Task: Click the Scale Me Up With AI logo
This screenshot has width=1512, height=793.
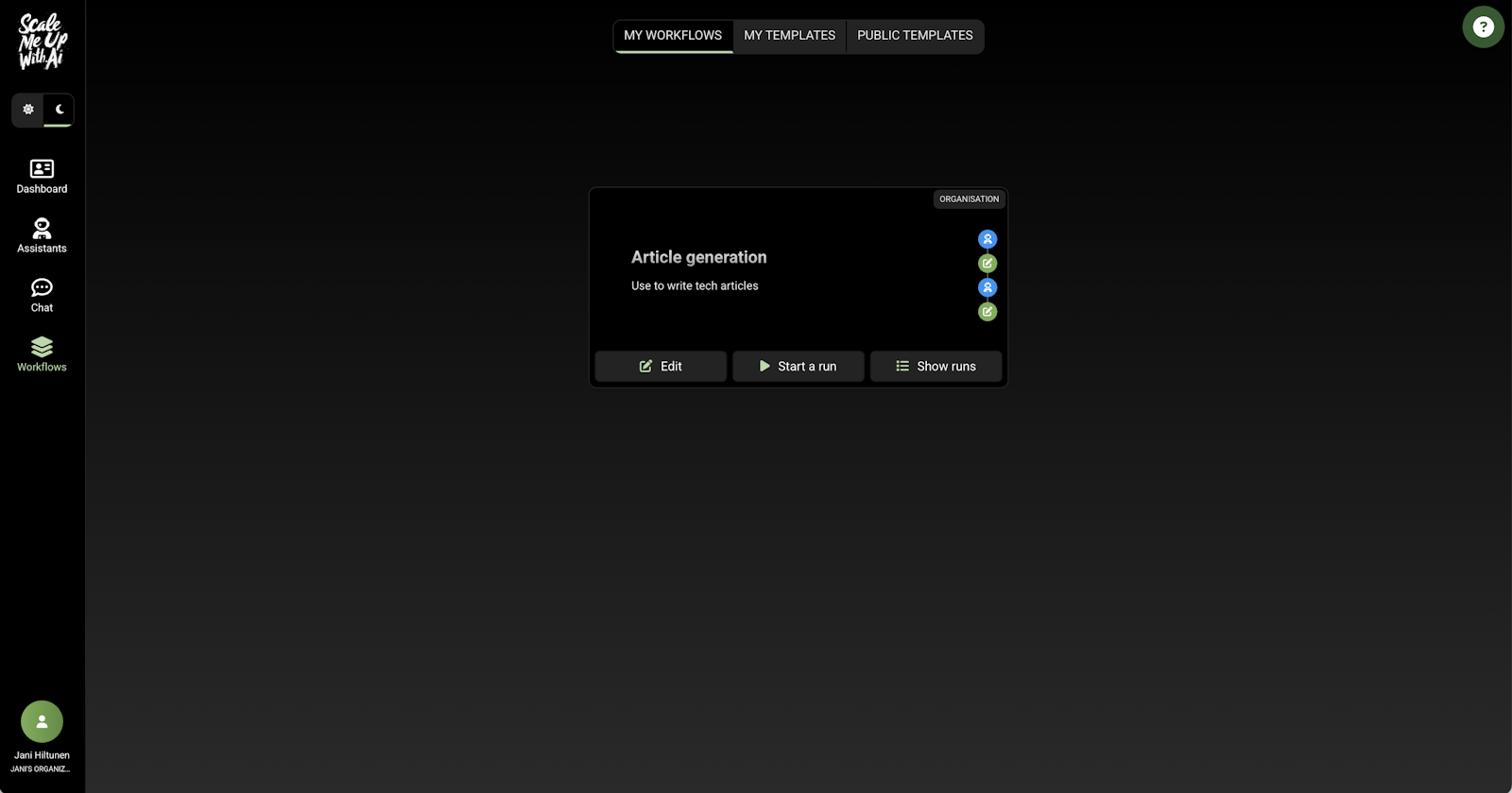Action: click(43, 42)
